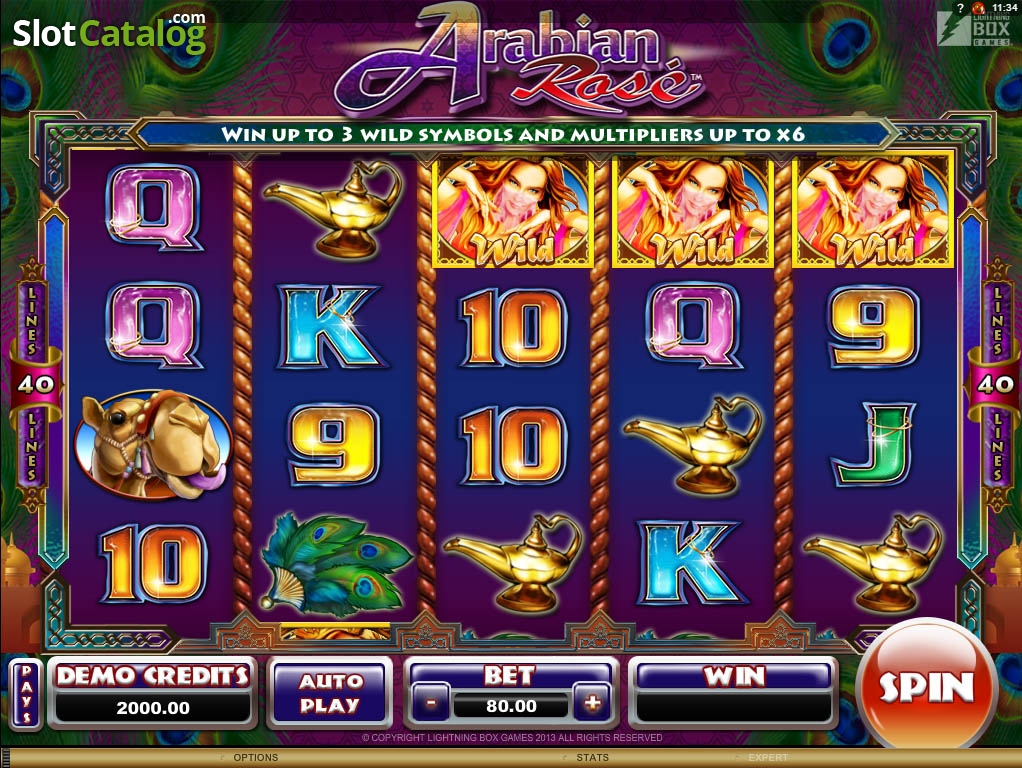The height and width of the screenshot is (768, 1022).
Task: Open the OPTIONS menu
Action: [x=256, y=758]
